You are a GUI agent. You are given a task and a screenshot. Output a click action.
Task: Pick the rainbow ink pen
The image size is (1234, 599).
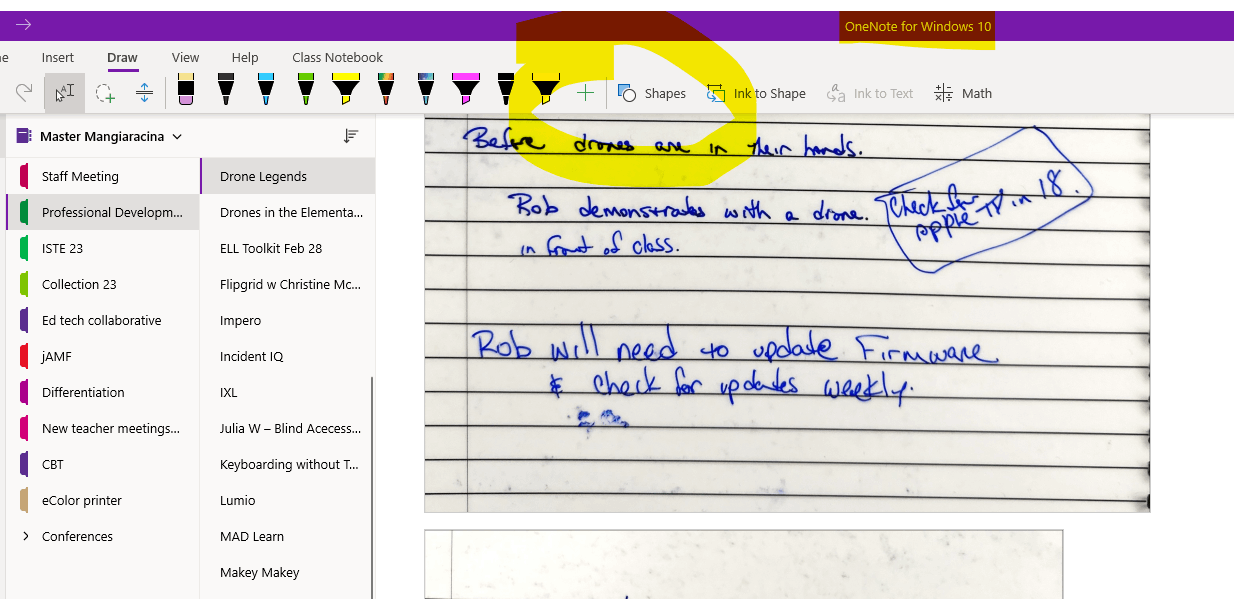(386, 90)
